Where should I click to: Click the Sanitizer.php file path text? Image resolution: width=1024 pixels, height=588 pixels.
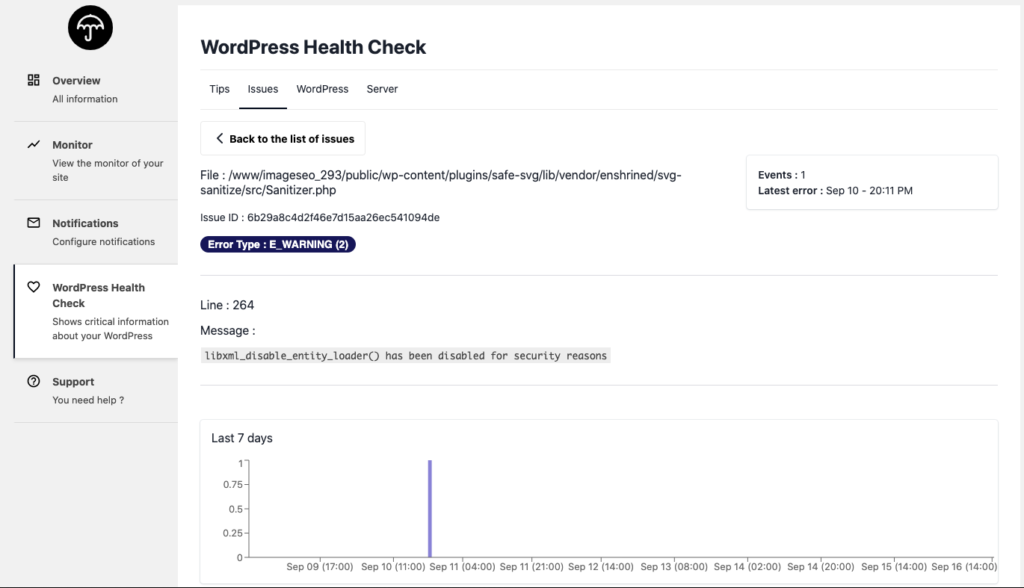point(441,183)
